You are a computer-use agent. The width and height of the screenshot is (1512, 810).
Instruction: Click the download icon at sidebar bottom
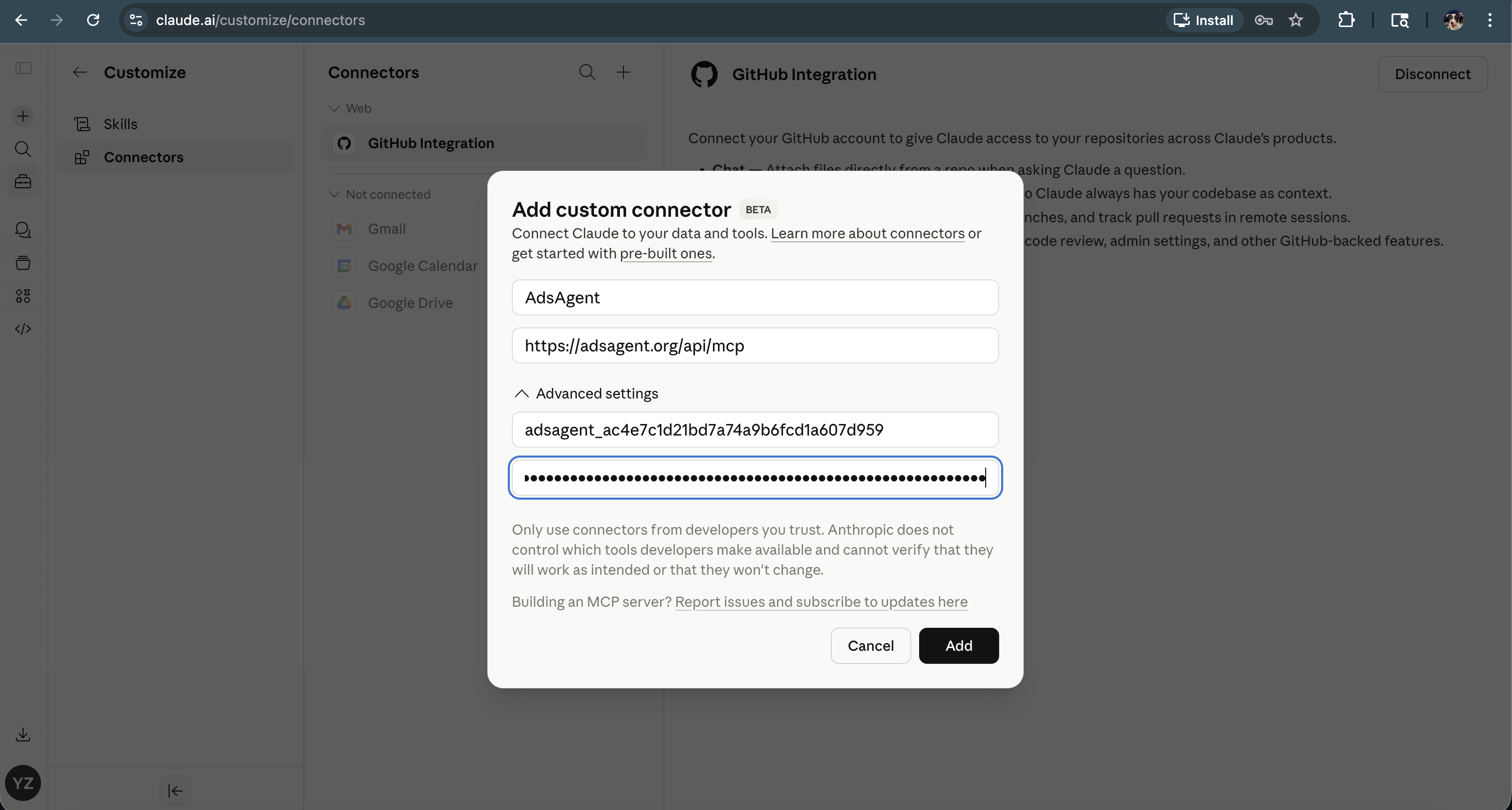point(23,734)
